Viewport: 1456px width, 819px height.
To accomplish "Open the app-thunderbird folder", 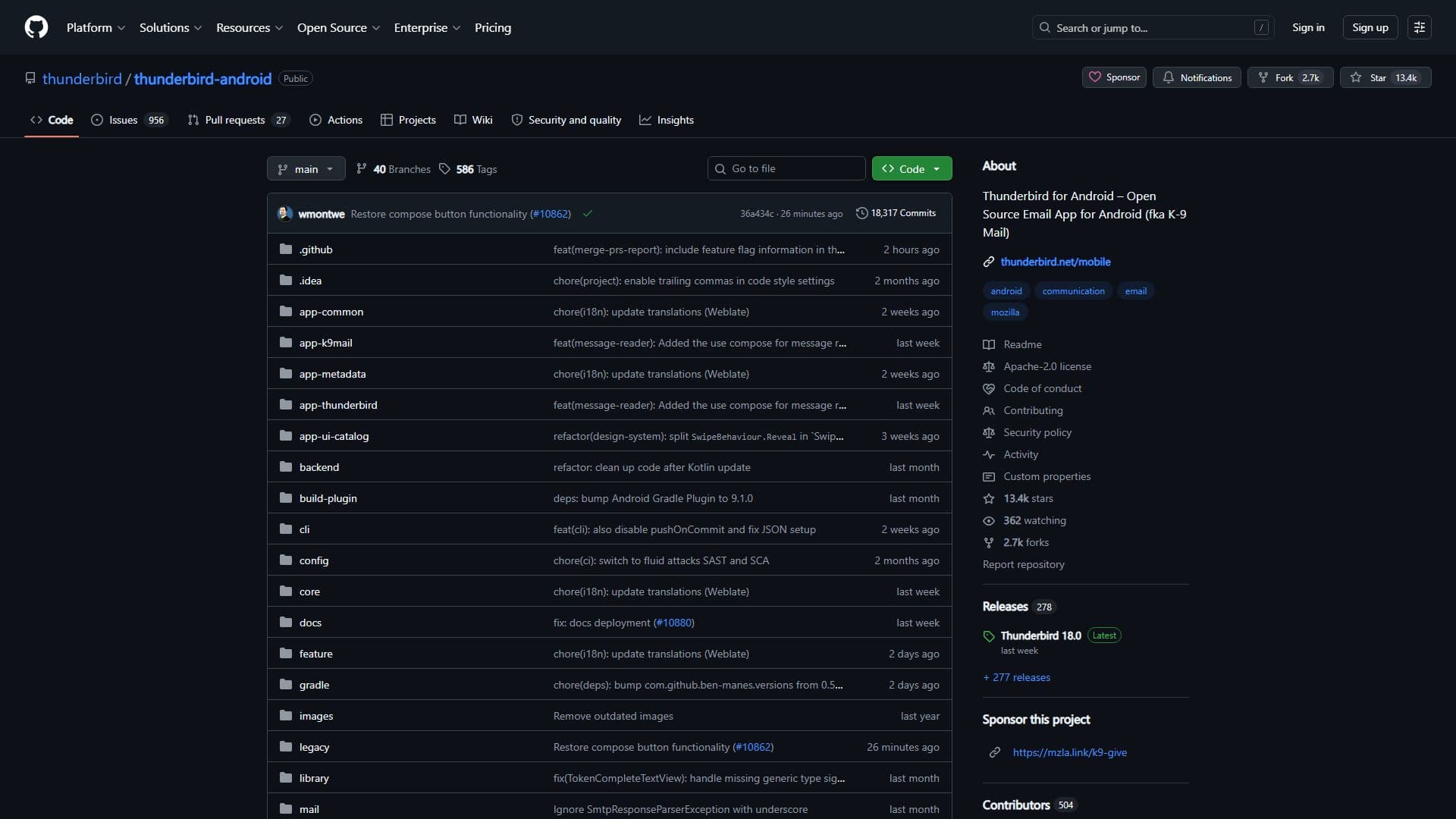I will 338,405.
